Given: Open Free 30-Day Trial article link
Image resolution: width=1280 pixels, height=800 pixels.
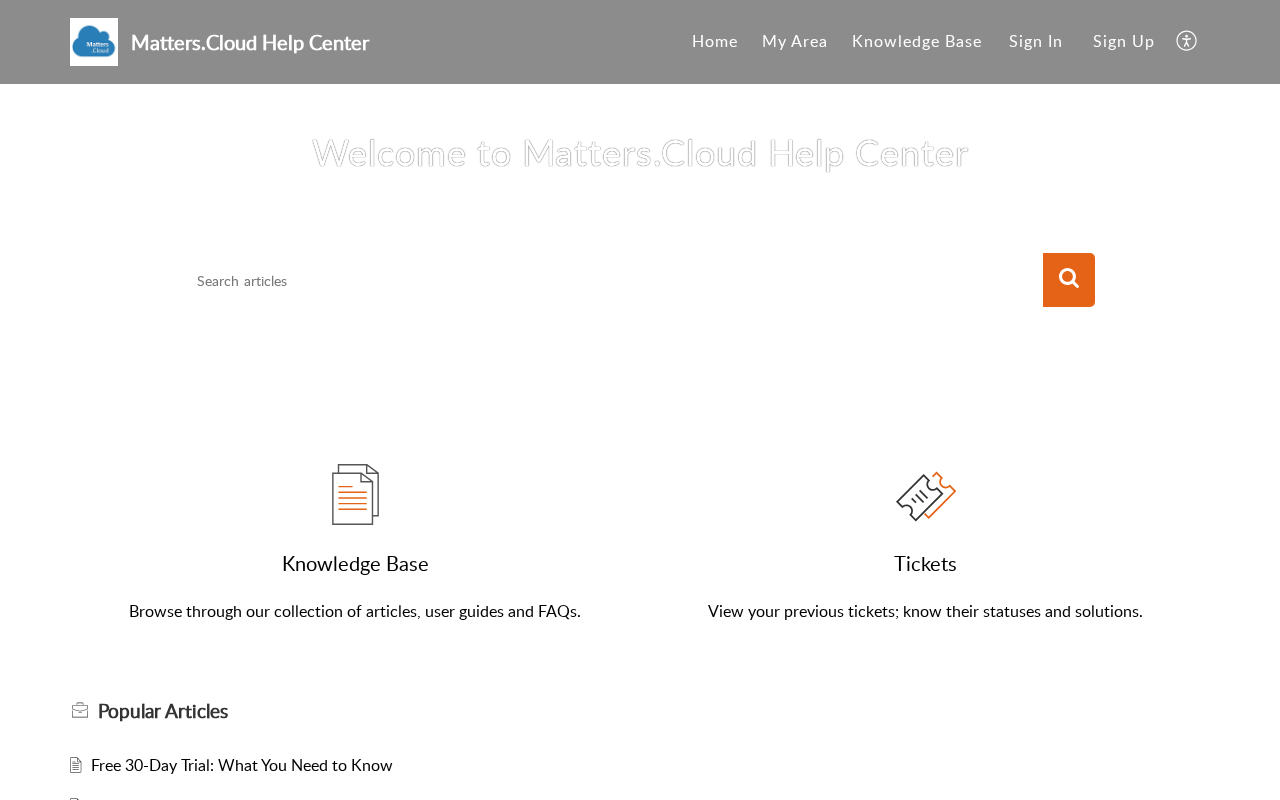Looking at the screenshot, I should tap(242, 765).
